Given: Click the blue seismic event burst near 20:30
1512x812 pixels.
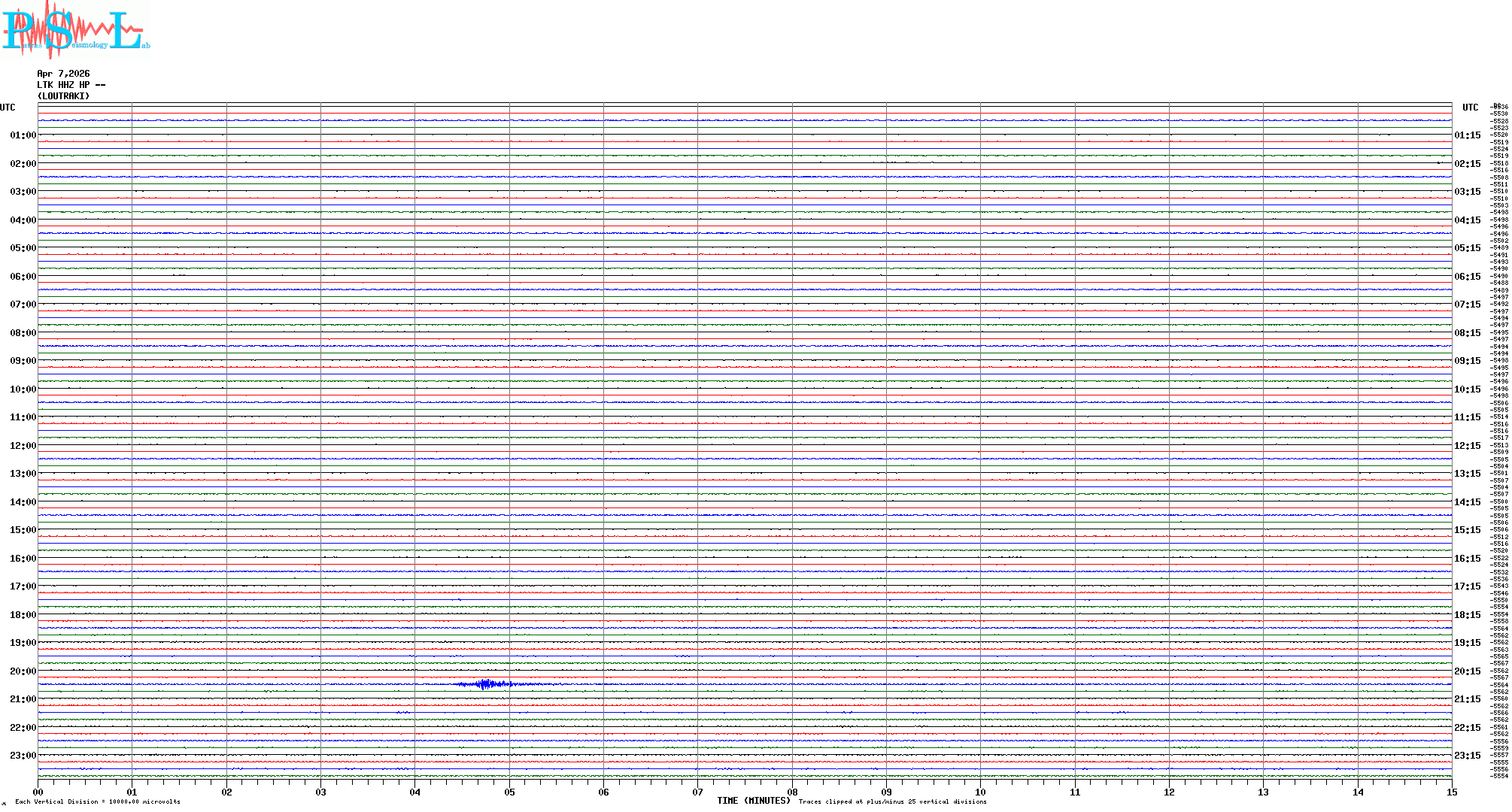Looking at the screenshot, I should tap(487, 684).
